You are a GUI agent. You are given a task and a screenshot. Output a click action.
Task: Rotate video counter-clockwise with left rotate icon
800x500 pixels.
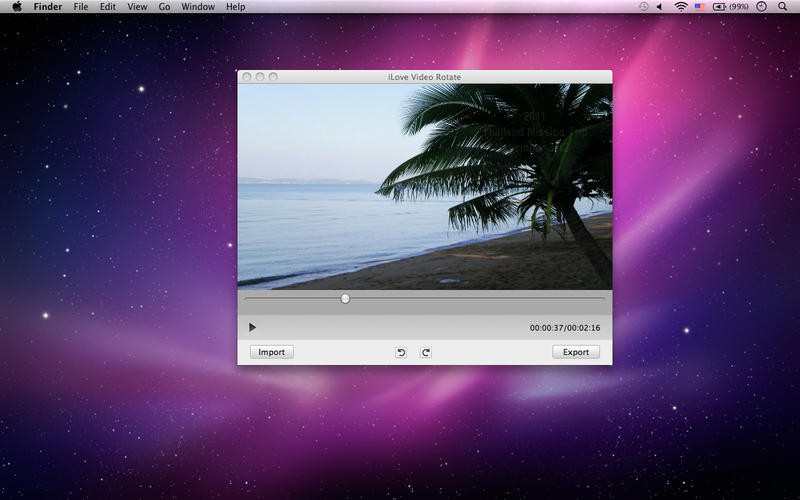pos(401,352)
